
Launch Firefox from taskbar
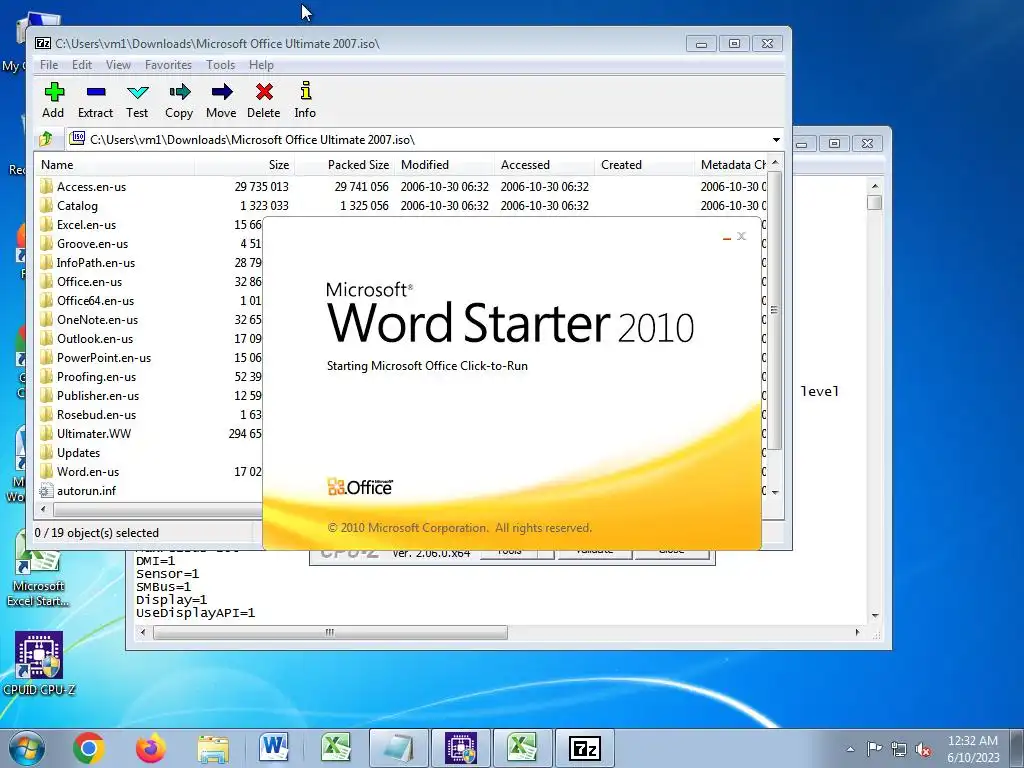[151, 748]
